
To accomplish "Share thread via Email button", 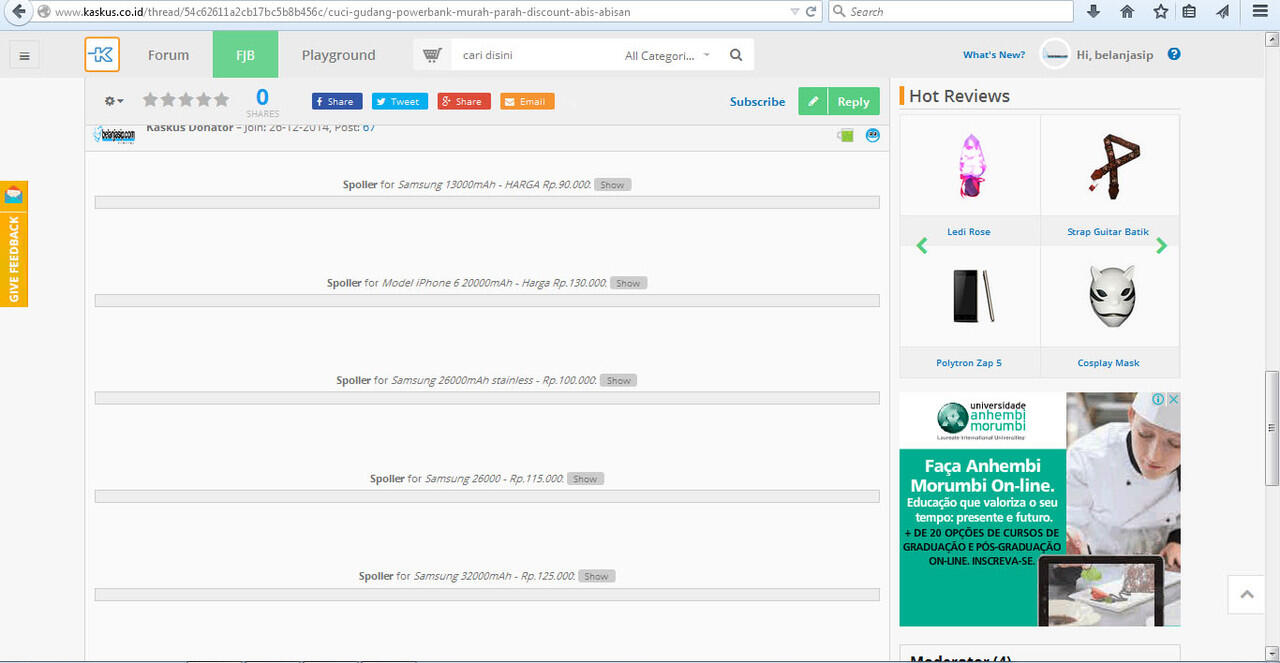I will coord(527,101).
